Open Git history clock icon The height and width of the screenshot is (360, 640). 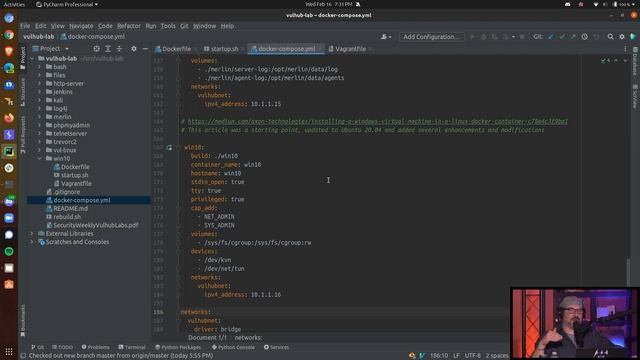584,37
